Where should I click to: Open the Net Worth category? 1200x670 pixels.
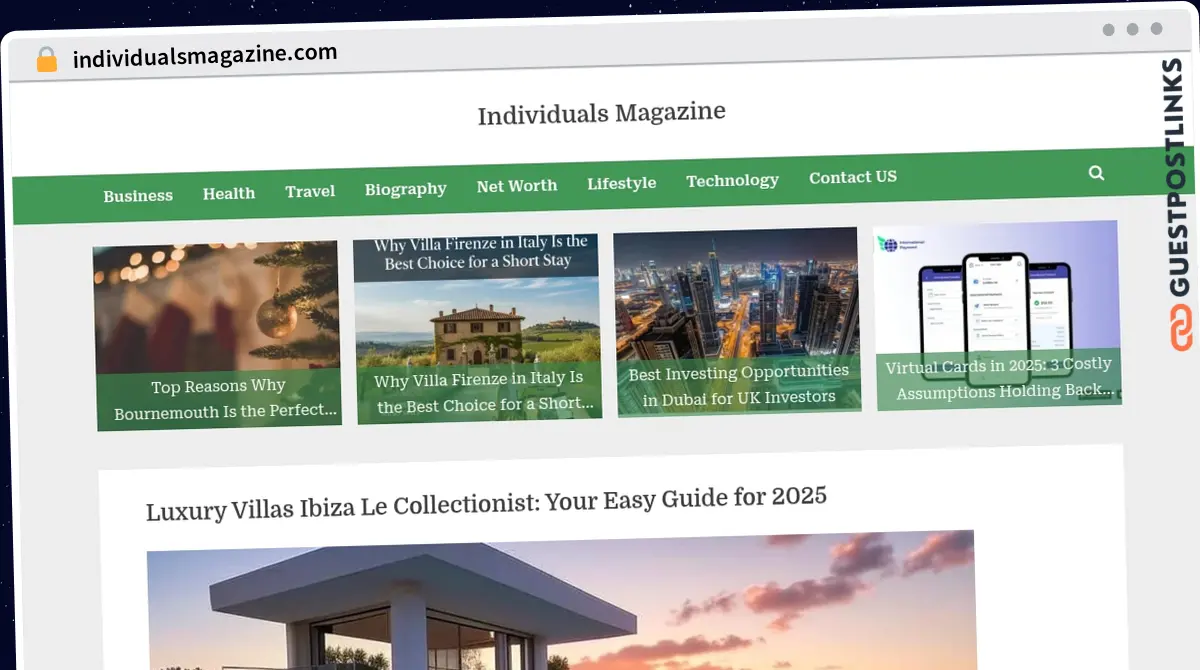(517, 186)
